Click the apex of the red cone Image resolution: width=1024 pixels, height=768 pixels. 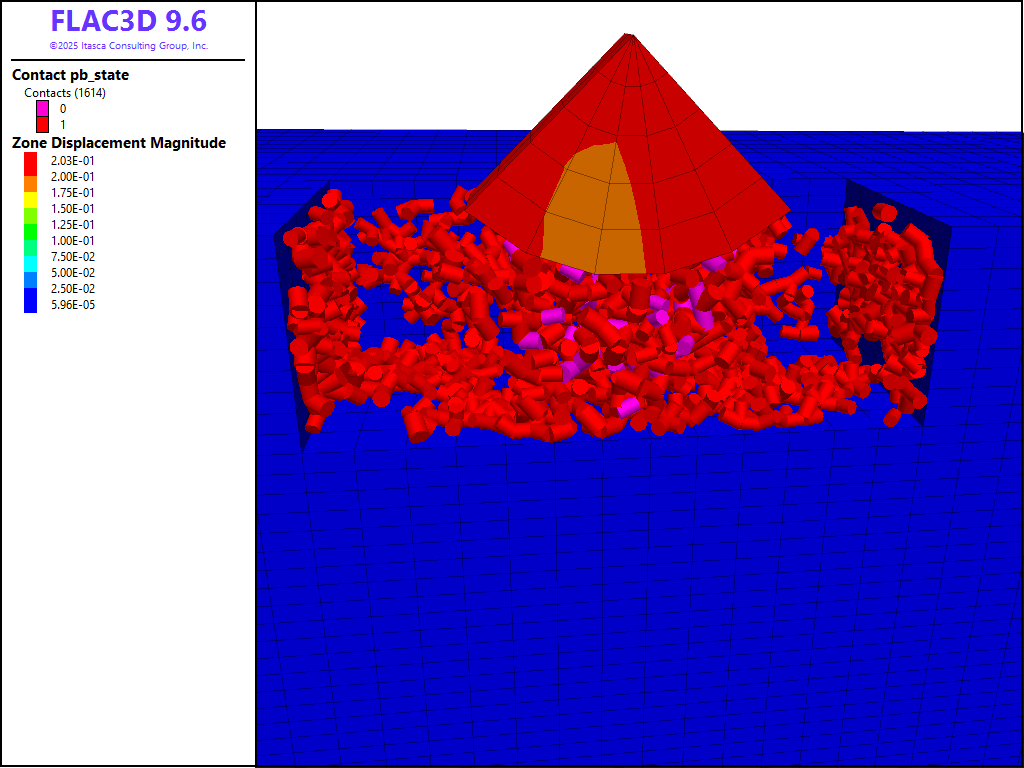[x=629, y=37]
